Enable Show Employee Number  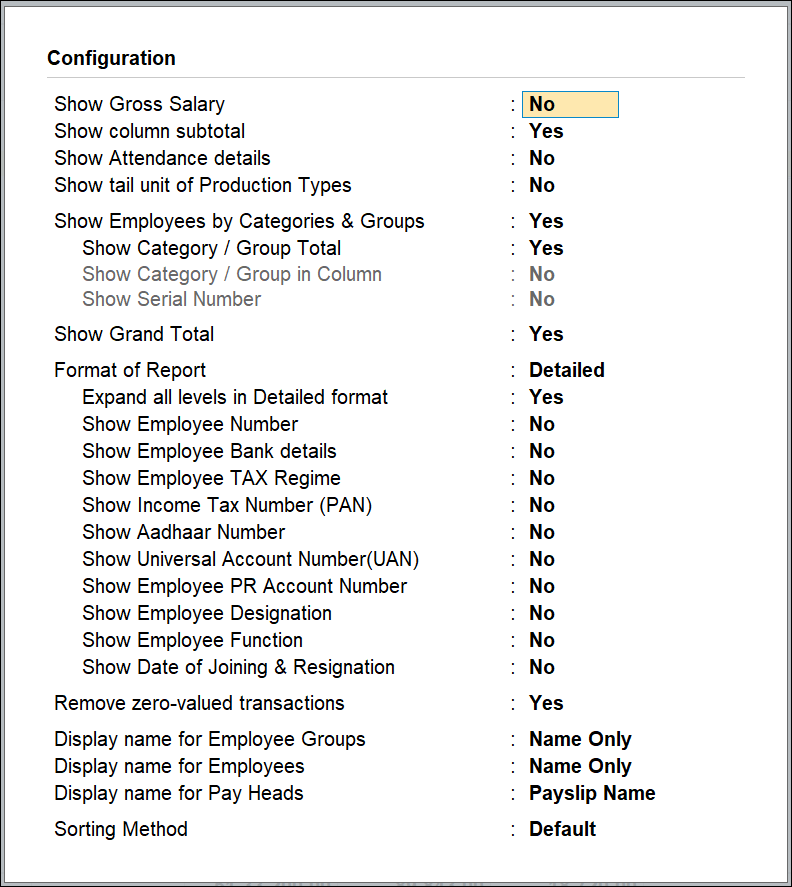541,424
